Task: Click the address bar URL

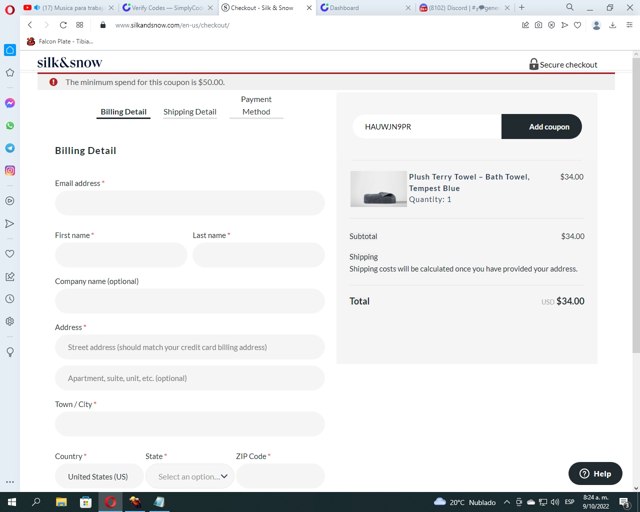Action: point(172,25)
